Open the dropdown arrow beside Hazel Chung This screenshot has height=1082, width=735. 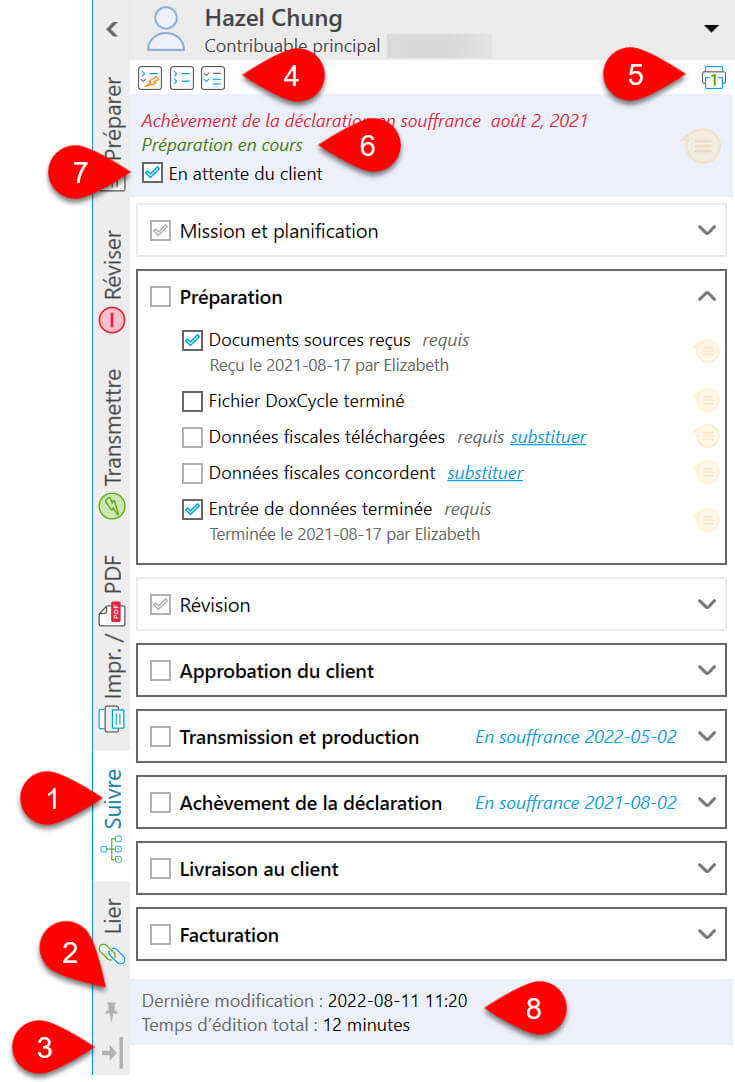pos(711,28)
